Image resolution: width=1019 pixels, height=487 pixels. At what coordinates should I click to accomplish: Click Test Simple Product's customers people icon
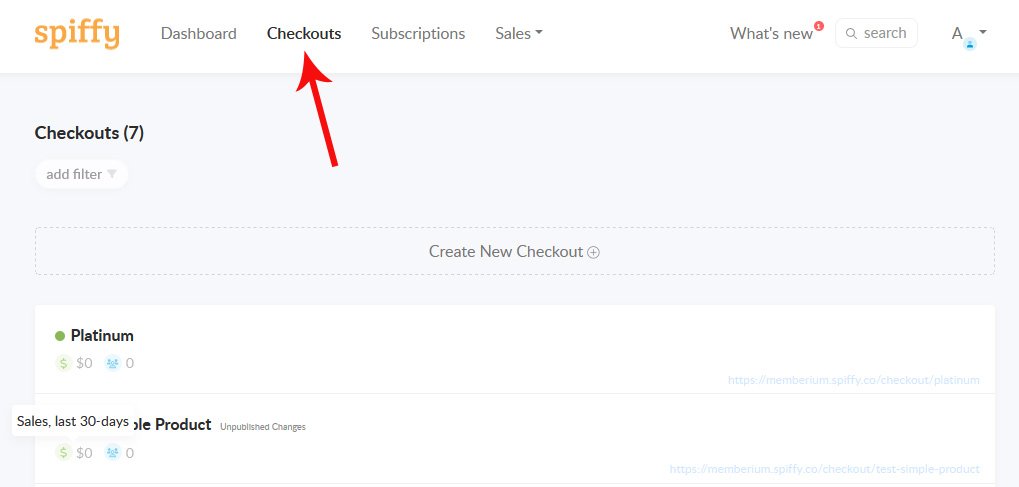coord(113,453)
